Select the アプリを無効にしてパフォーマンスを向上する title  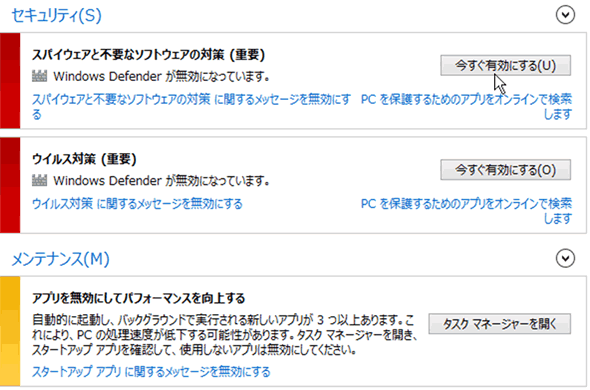point(138,298)
